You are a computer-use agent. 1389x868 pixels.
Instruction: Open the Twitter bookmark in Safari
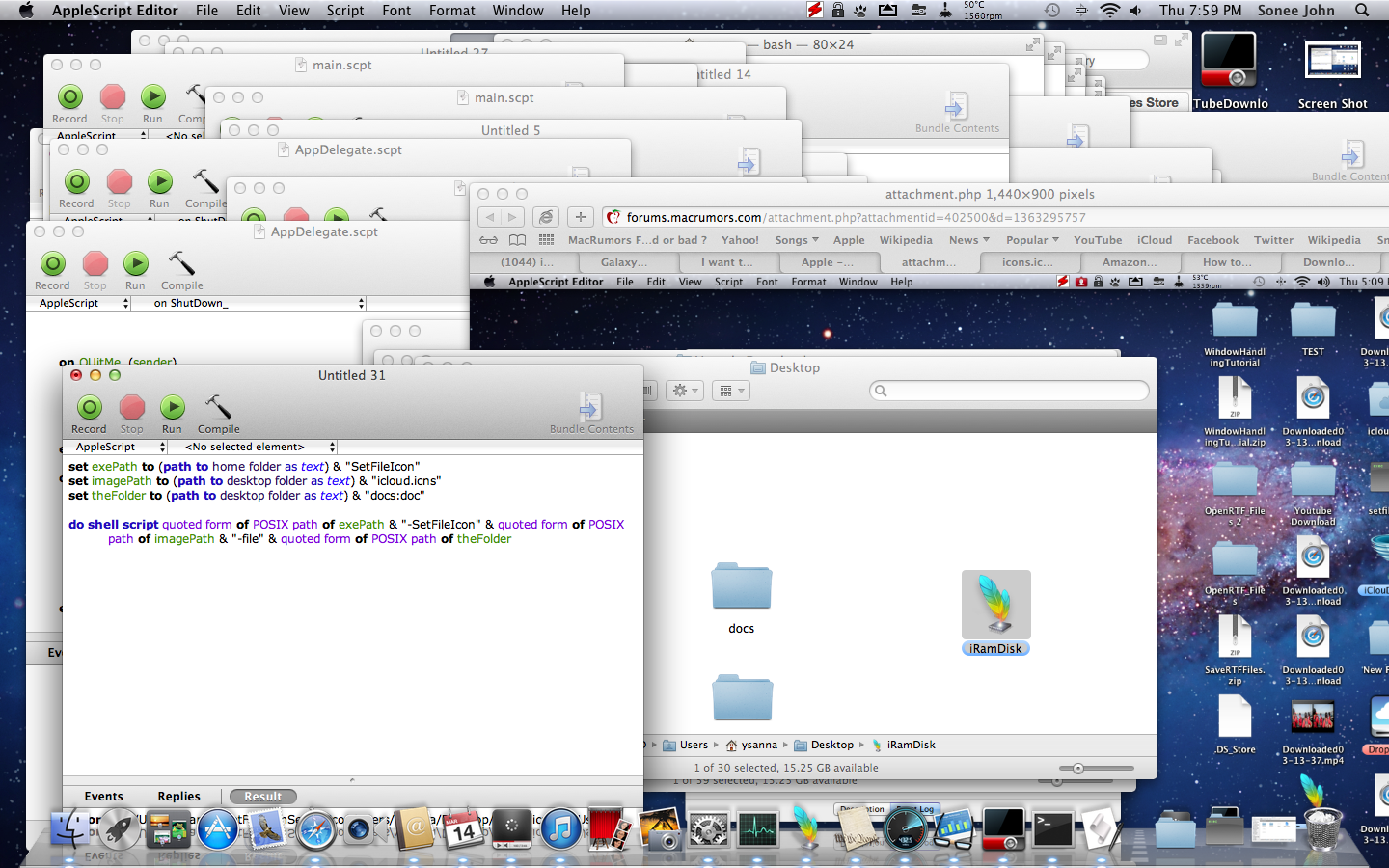pos(1273,240)
